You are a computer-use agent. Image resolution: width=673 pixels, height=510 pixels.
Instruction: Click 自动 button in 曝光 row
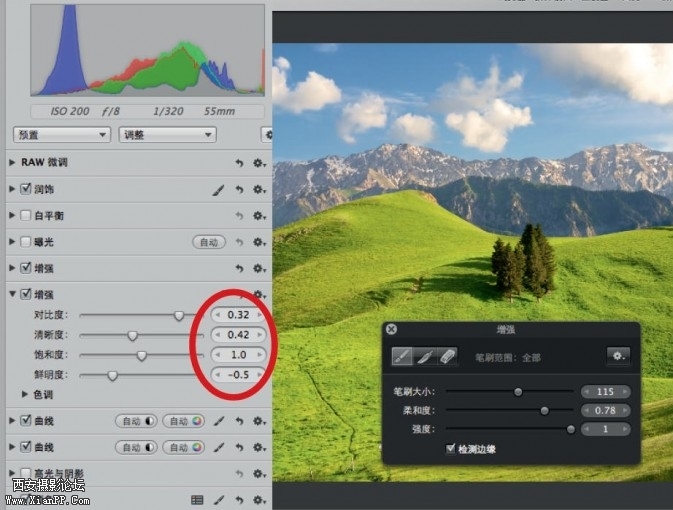pyautogui.click(x=208, y=242)
